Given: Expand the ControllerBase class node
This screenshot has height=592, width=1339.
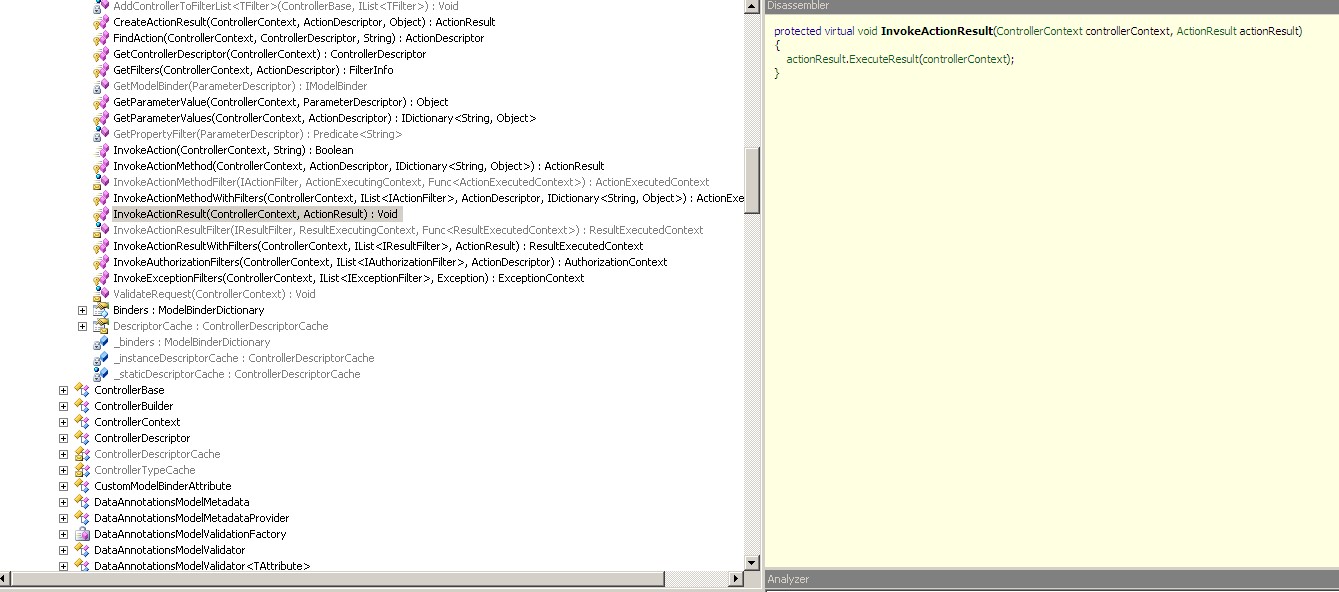Looking at the screenshot, I should point(63,390).
